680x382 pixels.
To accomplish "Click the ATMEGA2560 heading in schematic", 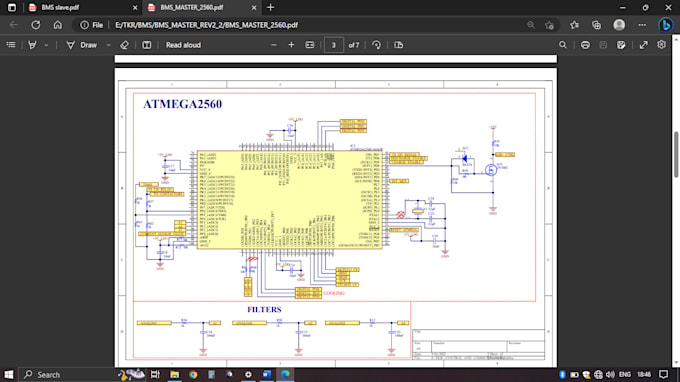I will (x=183, y=104).
